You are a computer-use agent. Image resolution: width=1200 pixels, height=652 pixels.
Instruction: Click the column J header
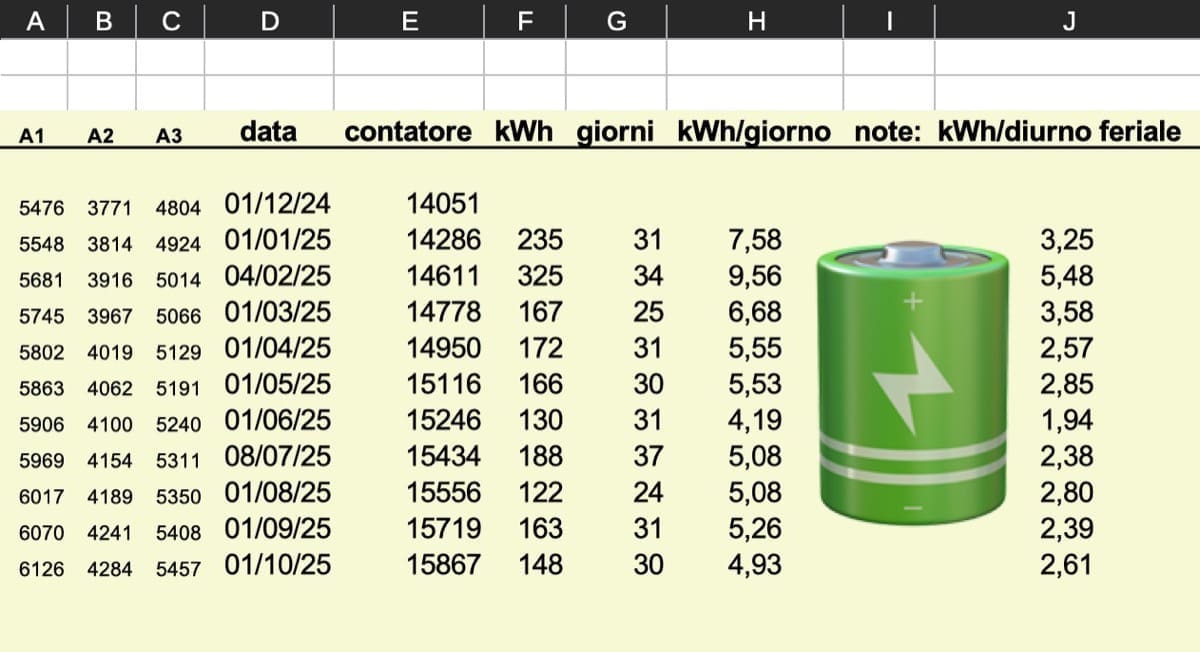[x=1067, y=20]
